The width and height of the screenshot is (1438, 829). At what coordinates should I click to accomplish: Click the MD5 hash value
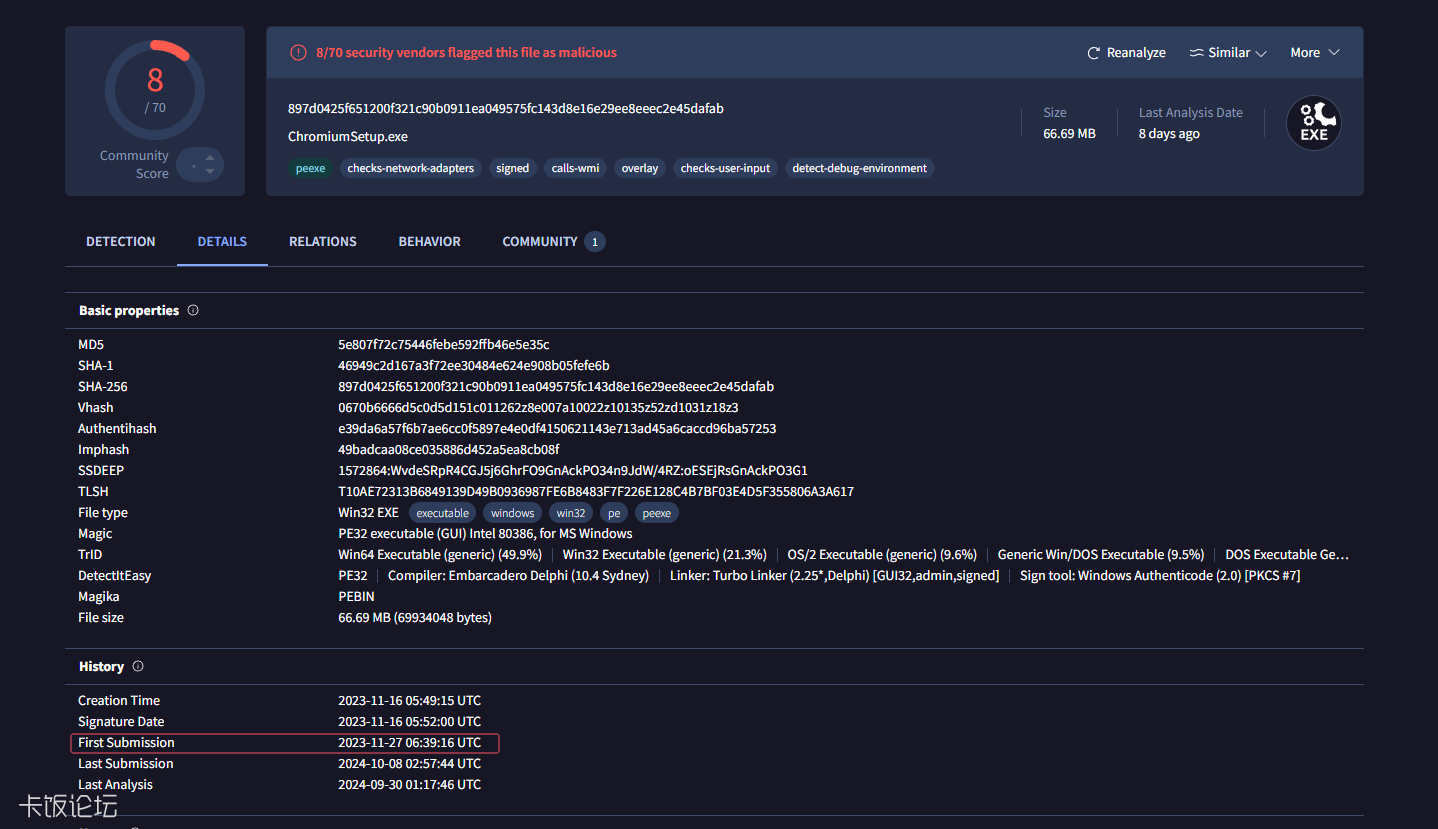click(x=444, y=345)
